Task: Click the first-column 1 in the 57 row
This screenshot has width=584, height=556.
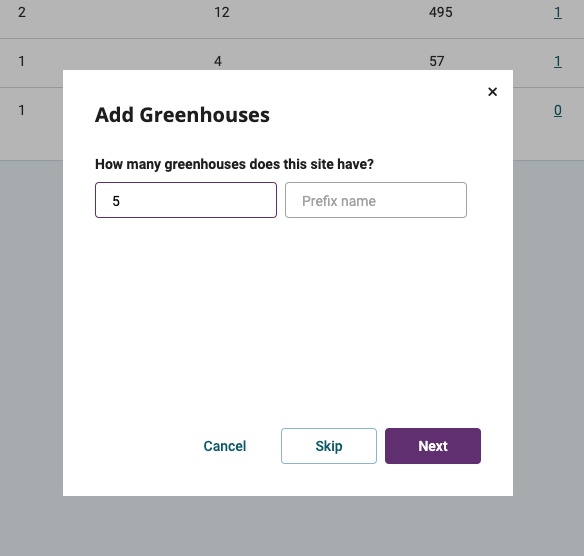Action: pyautogui.click(x=22, y=61)
